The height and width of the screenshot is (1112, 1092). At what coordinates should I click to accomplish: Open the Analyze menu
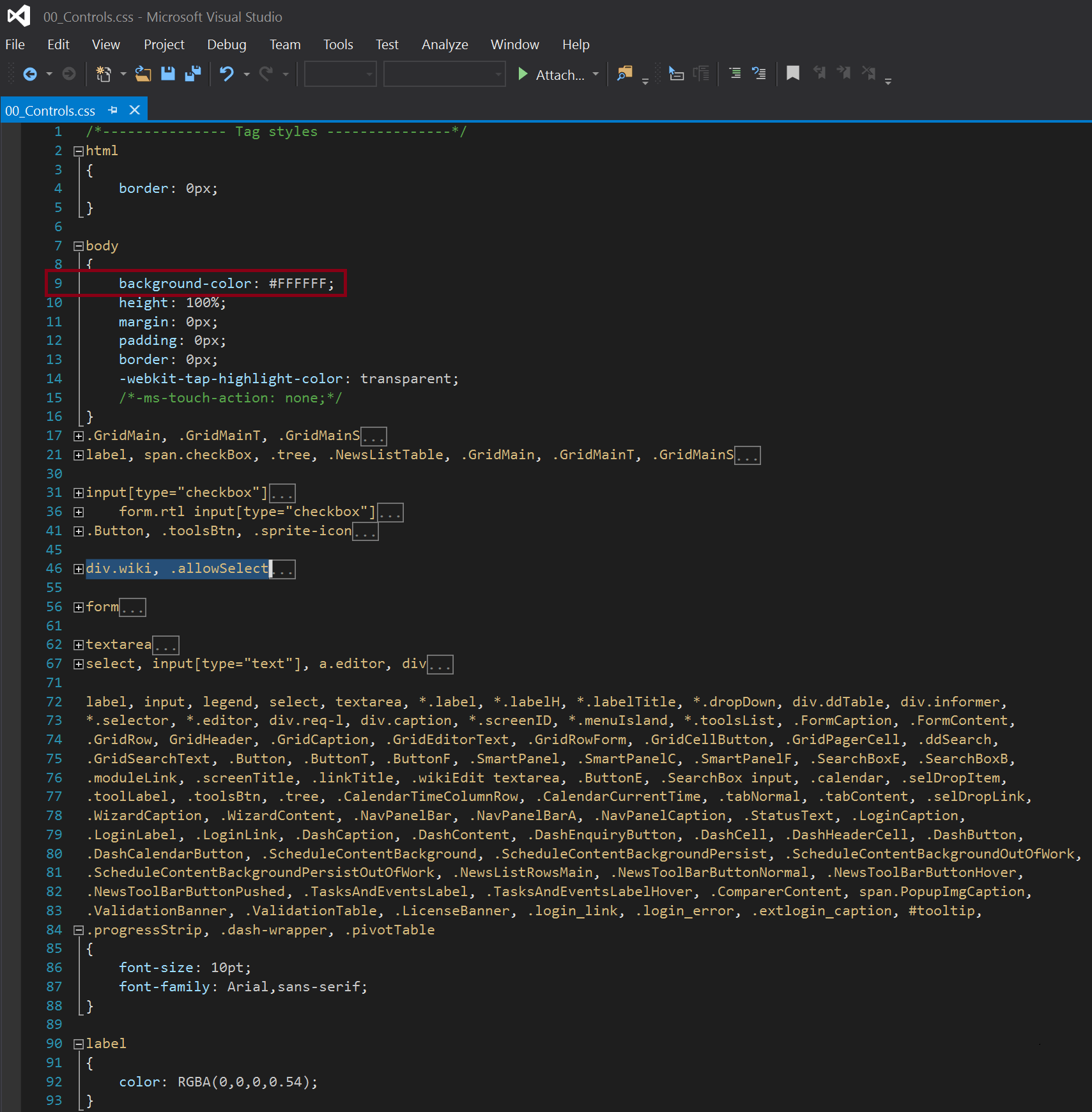(x=445, y=45)
